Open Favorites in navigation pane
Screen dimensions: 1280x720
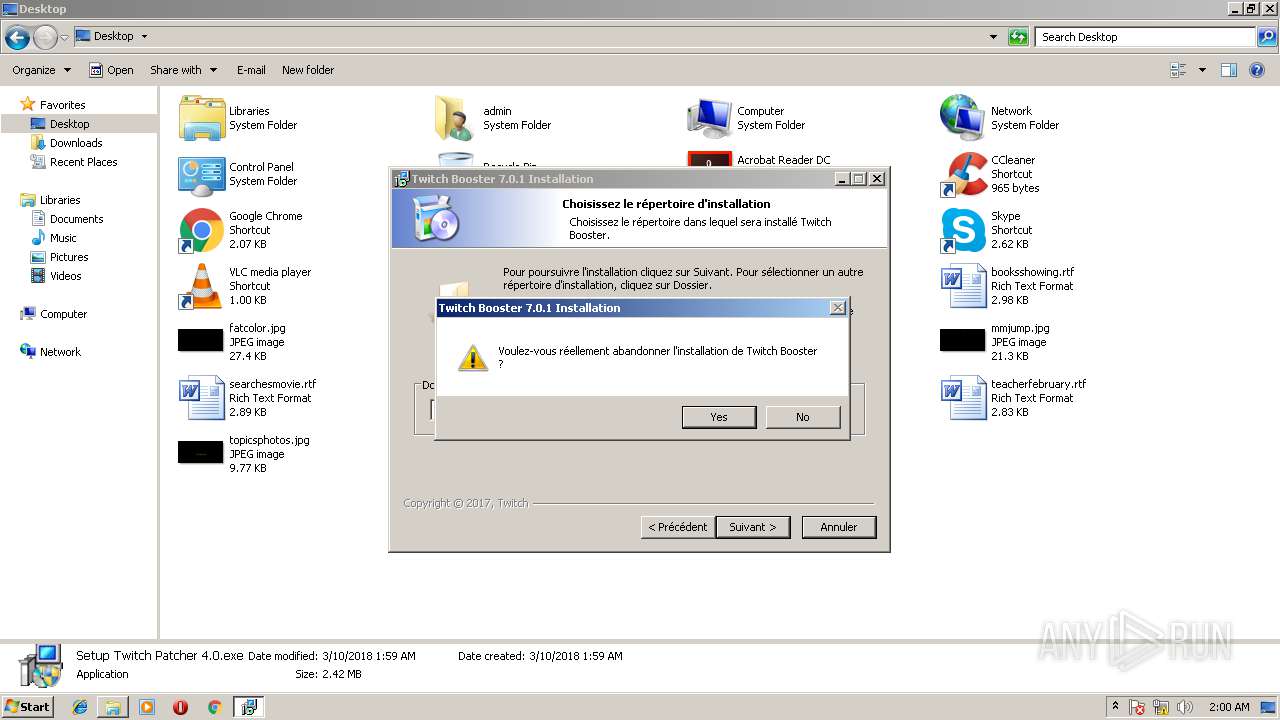(62, 105)
